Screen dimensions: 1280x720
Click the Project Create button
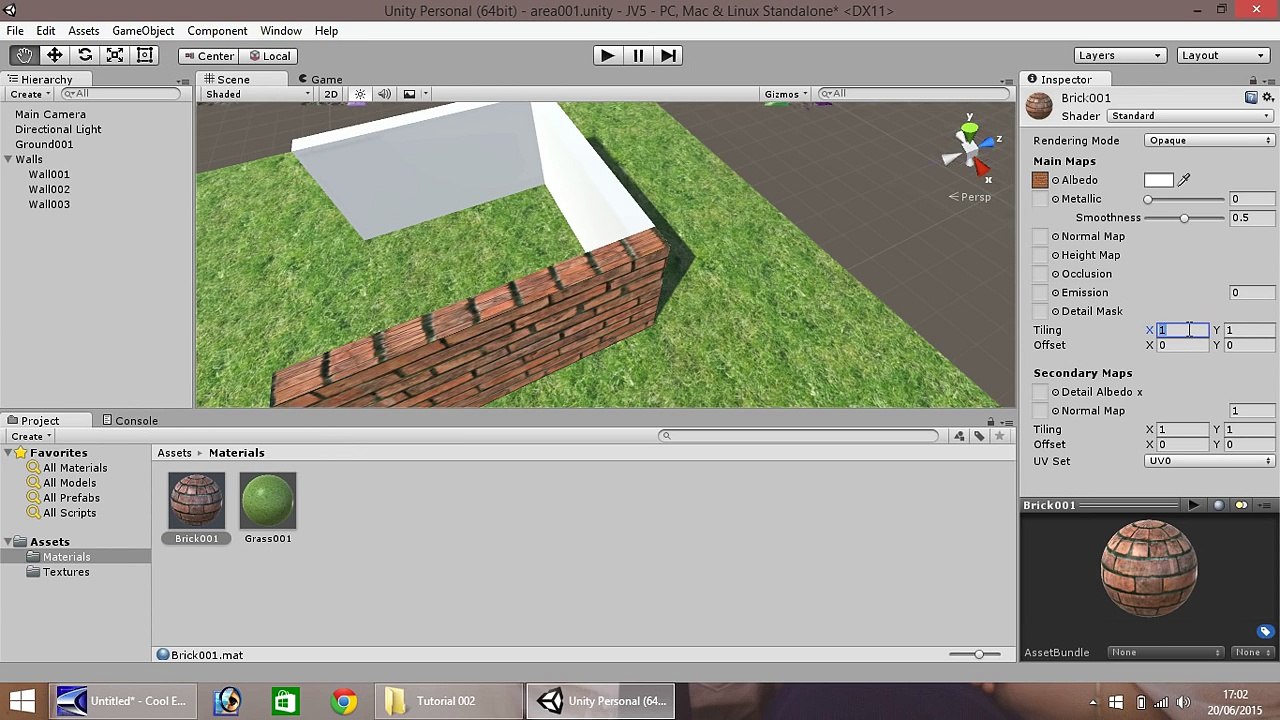30,436
